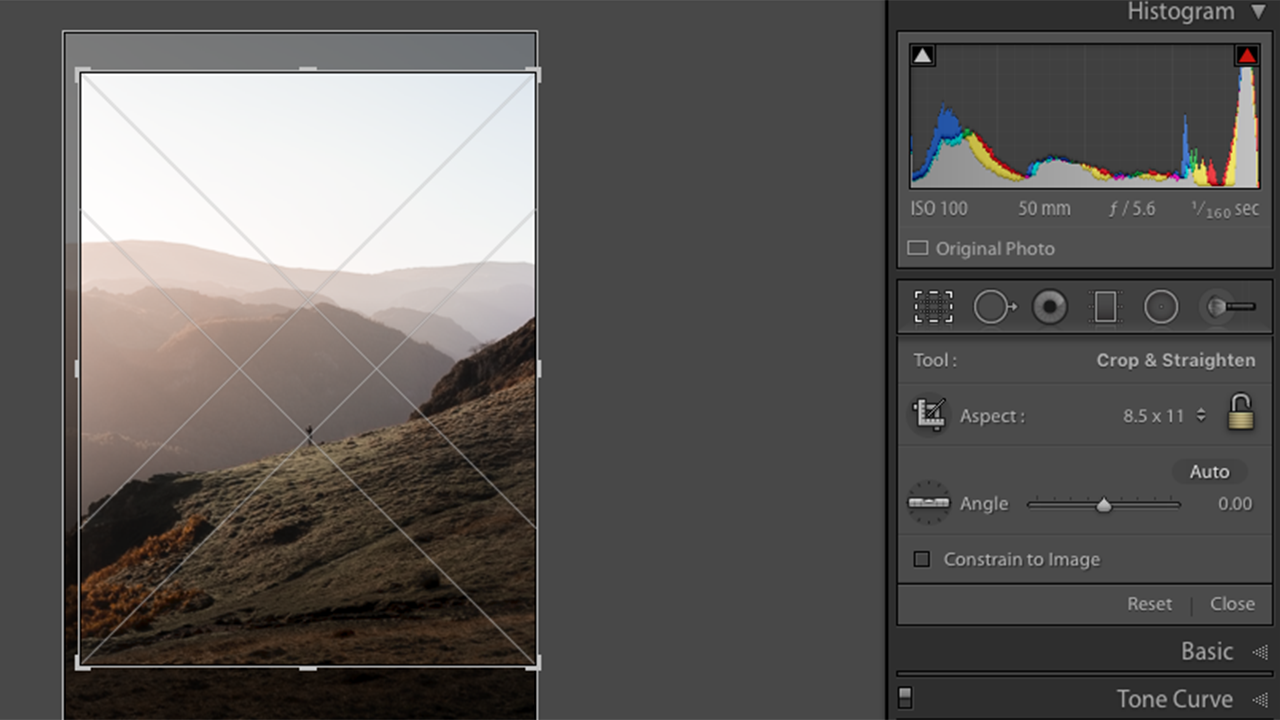Click the f / 5.6 aperture text
This screenshot has width=1280, height=720.
(1132, 209)
